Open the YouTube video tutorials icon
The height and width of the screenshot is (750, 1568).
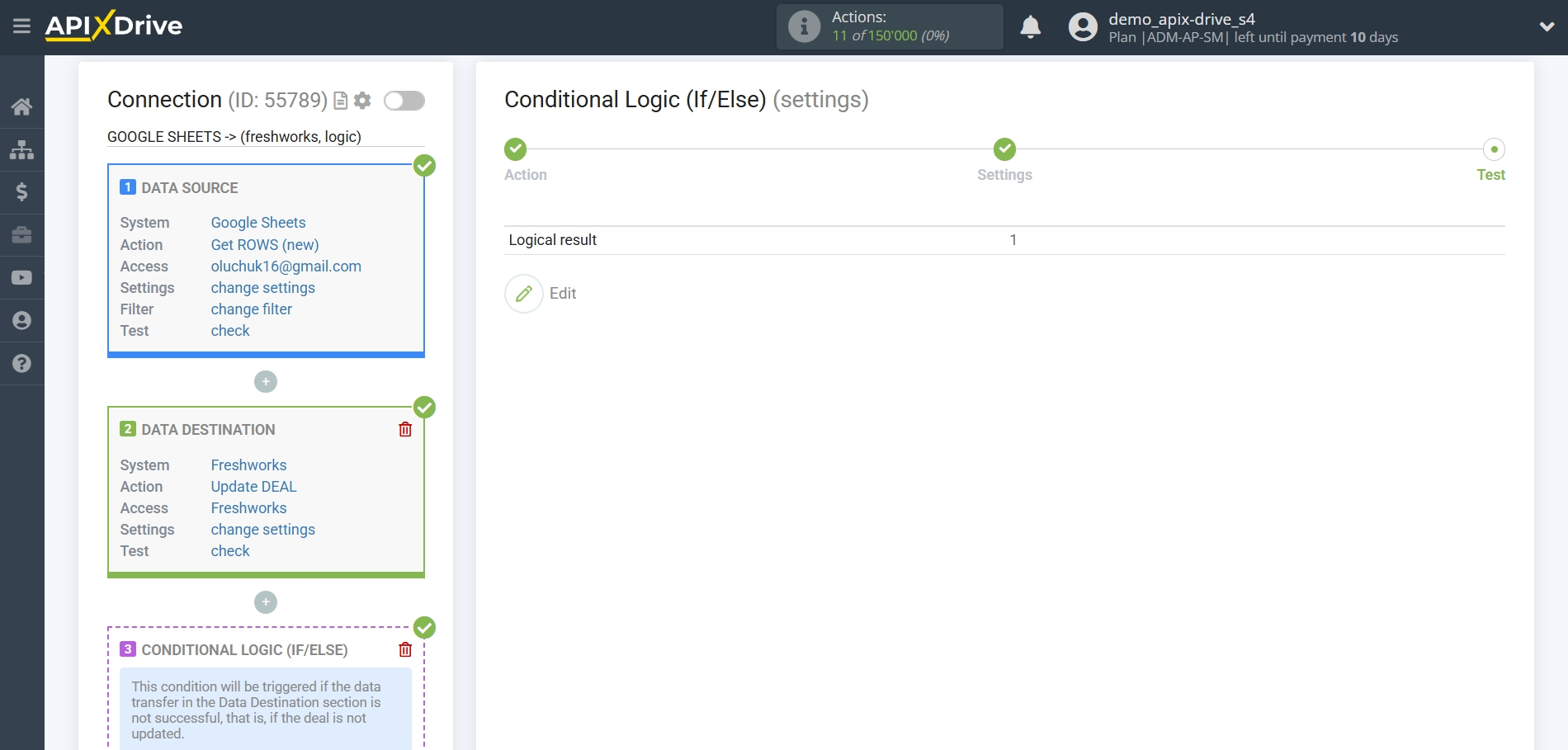(22, 278)
